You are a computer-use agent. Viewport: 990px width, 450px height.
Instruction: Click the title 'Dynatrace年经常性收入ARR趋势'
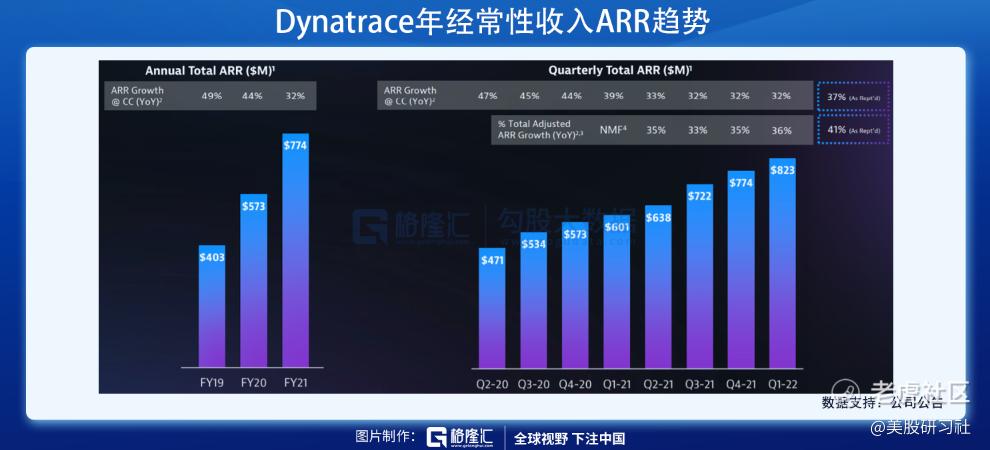[493, 22]
